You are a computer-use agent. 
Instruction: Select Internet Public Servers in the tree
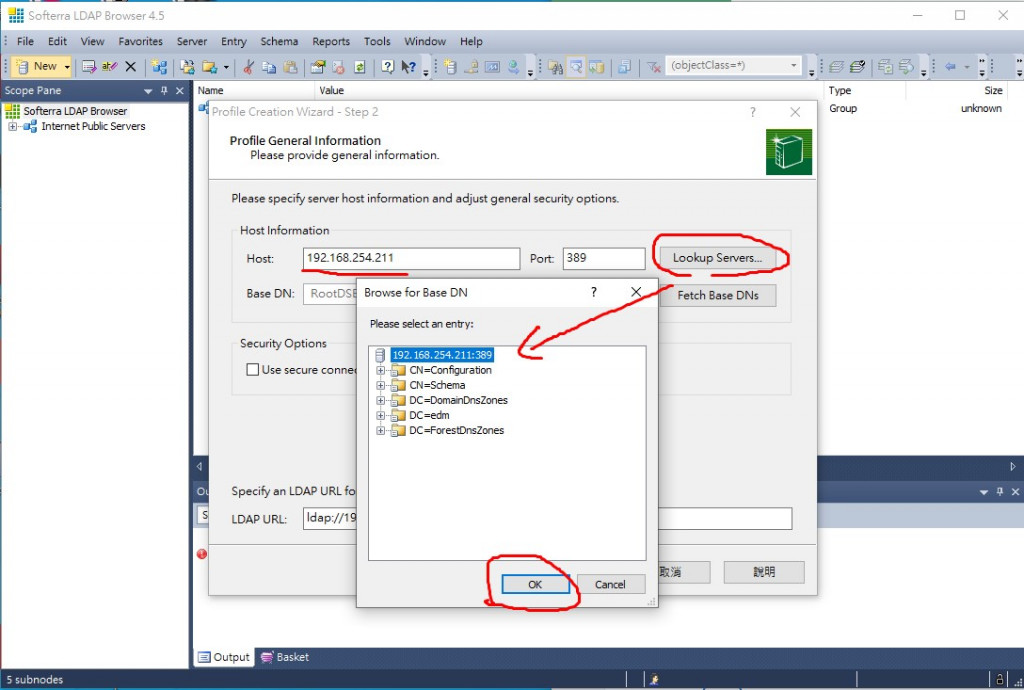93,127
